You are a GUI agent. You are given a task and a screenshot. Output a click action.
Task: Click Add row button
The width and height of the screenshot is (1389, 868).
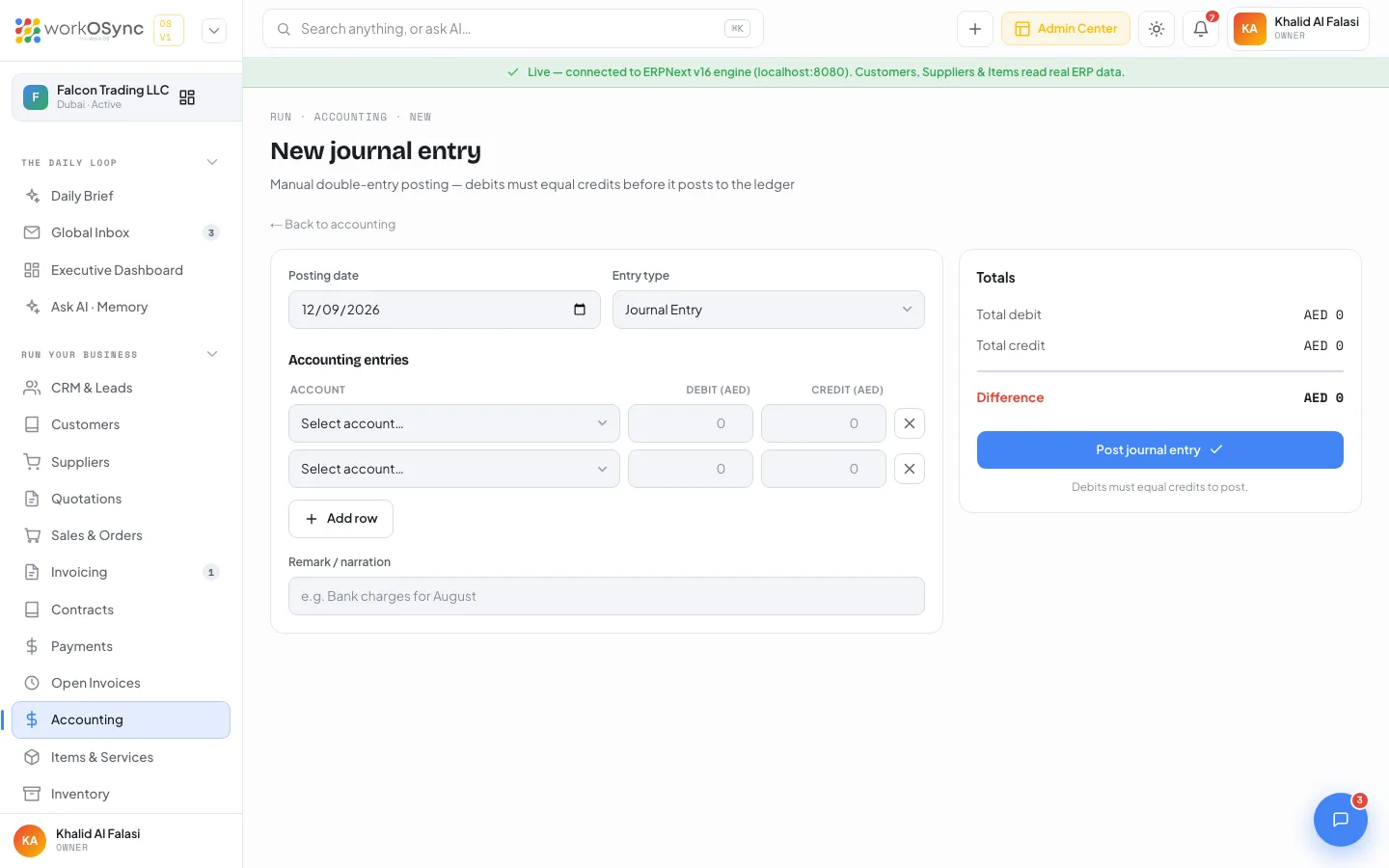340,519
